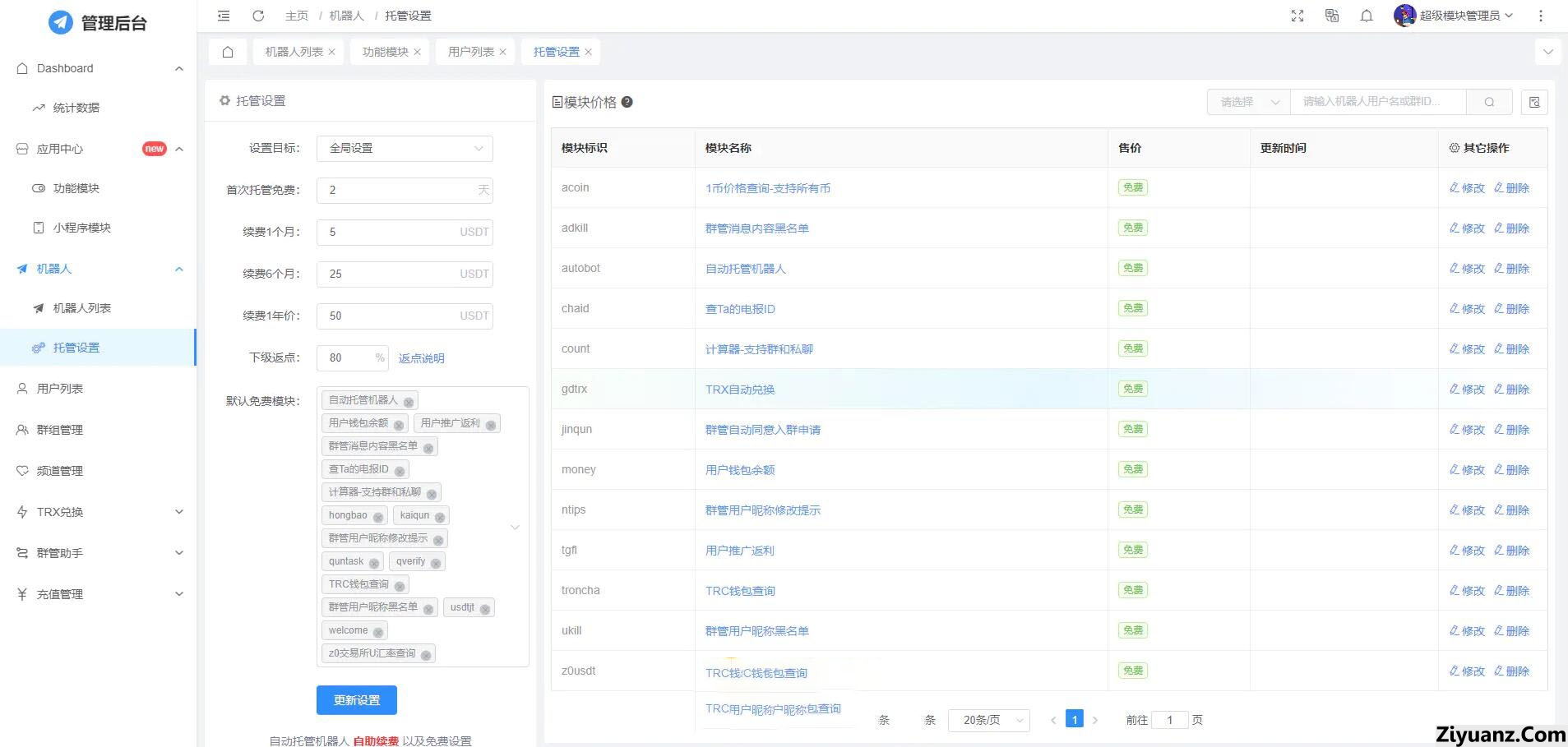Click the home tab icon

click(228, 52)
